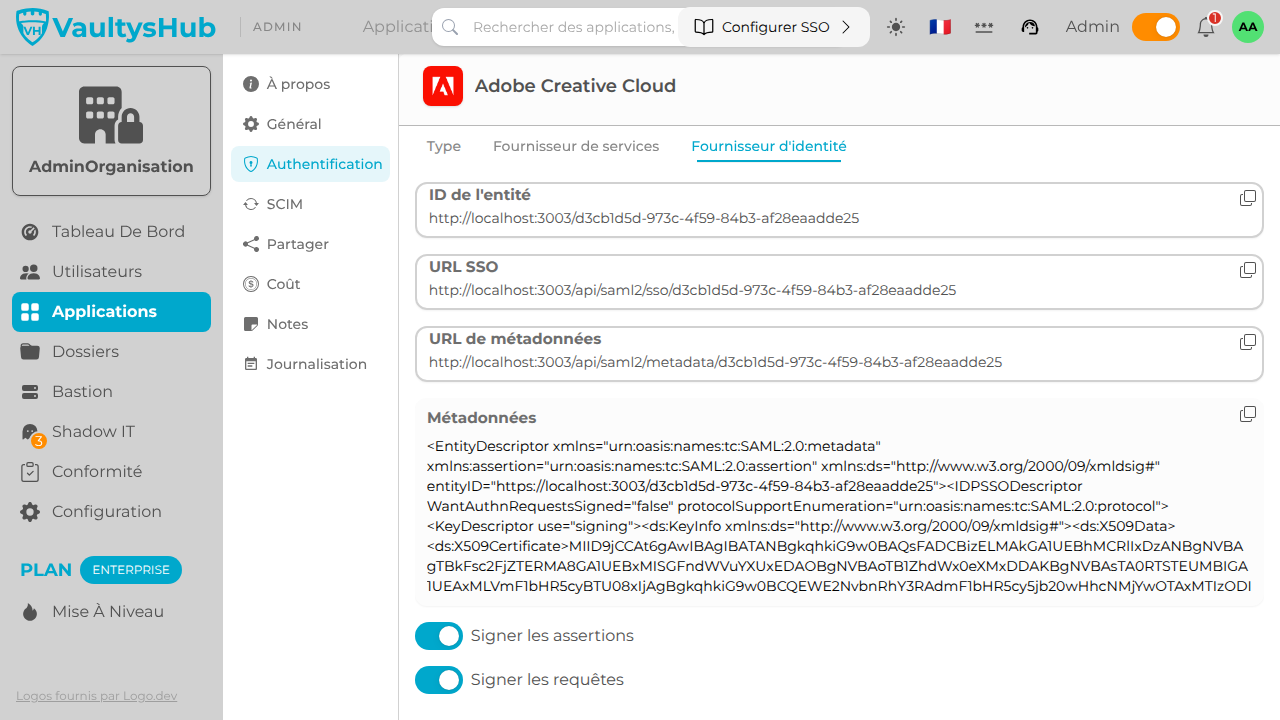The width and height of the screenshot is (1280, 720).
Task: Go to Dossiers page
Action: click(x=111, y=352)
